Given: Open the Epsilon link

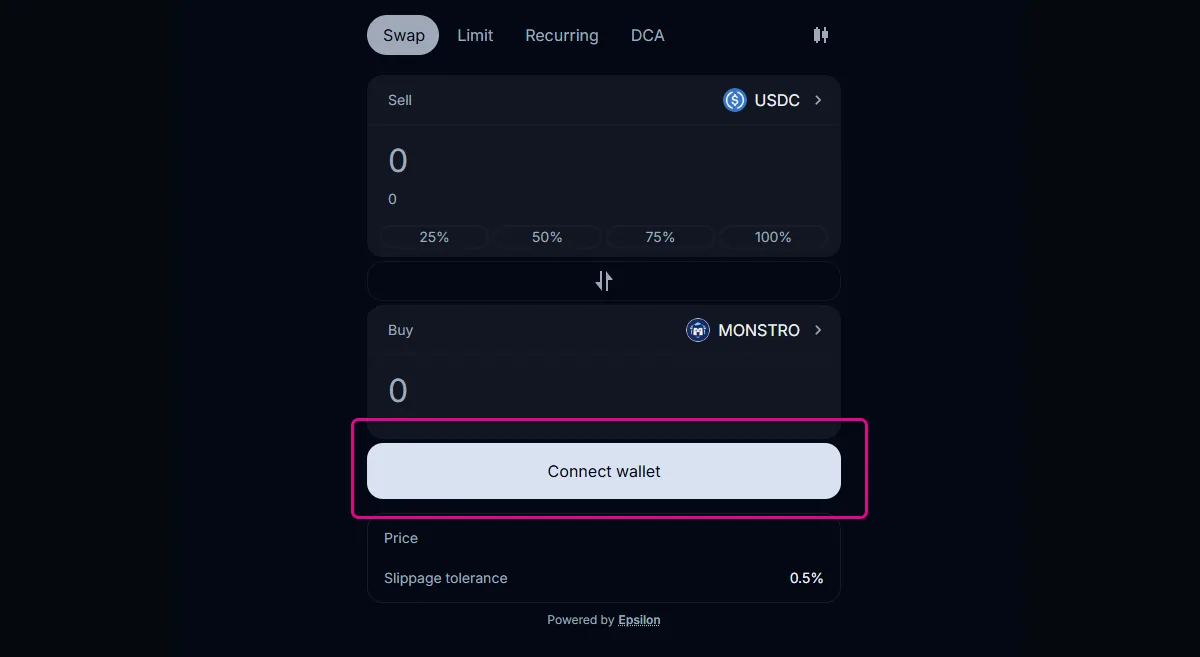Looking at the screenshot, I should [x=639, y=620].
